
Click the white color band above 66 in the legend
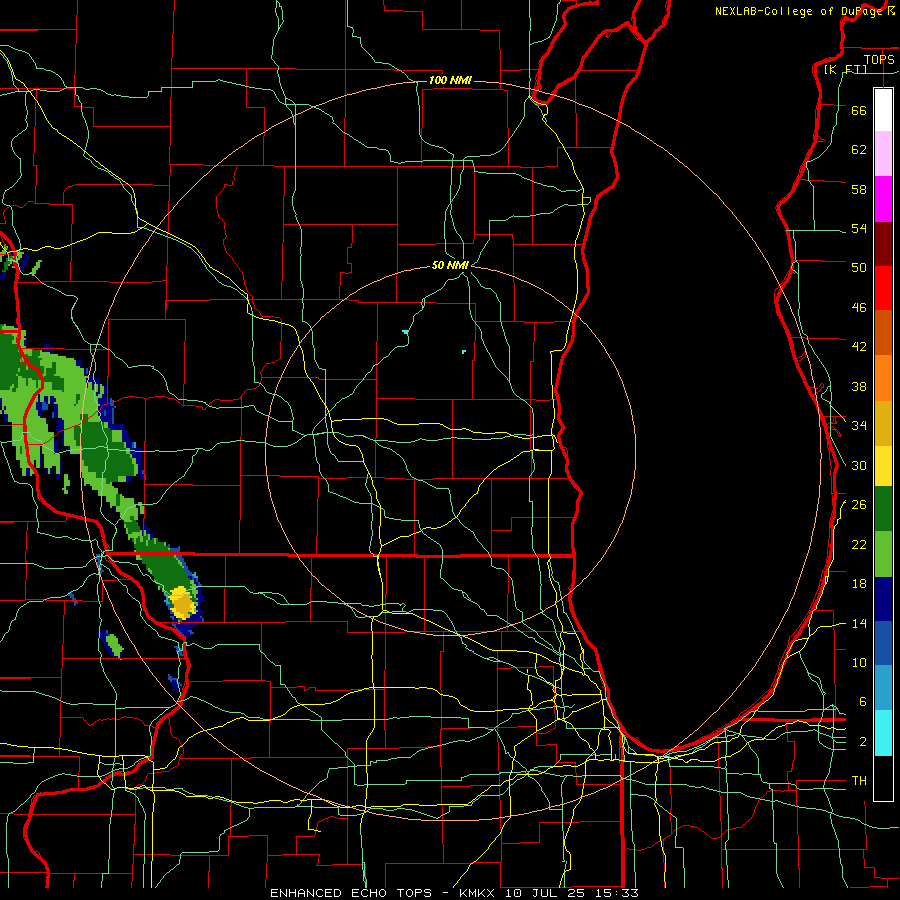[883, 110]
